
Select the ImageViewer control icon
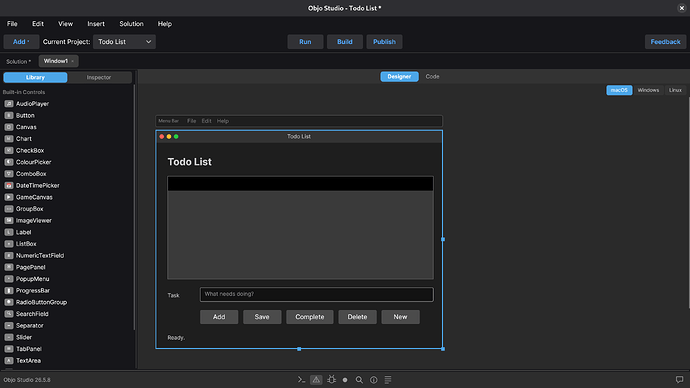(x=9, y=220)
